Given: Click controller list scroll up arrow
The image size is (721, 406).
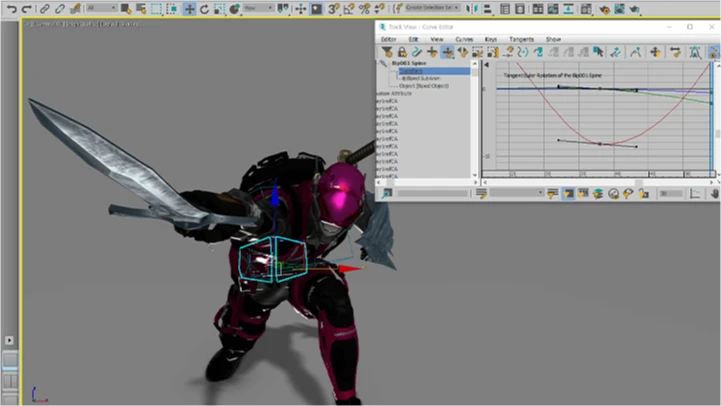Looking at the screenshot, I should pyautogui.click(x=475, y=63).
